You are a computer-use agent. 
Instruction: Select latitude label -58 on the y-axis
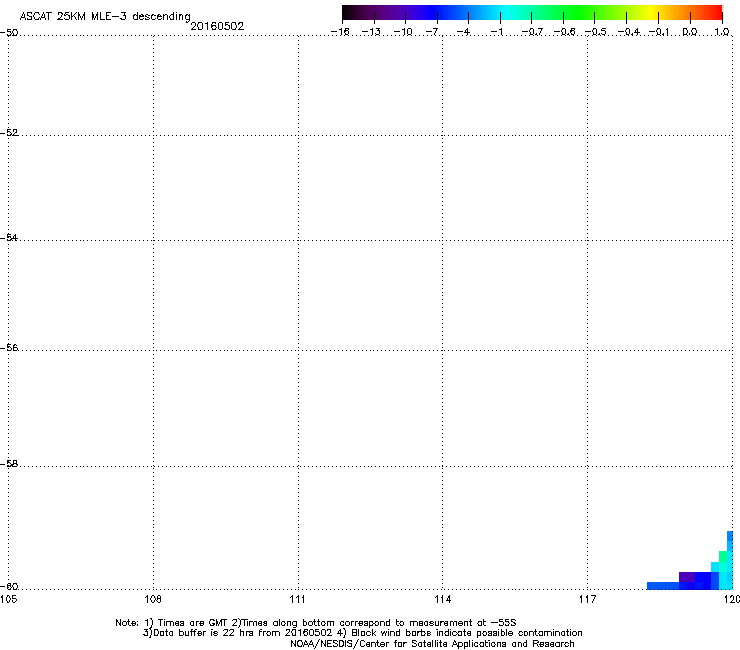[9, 464]
